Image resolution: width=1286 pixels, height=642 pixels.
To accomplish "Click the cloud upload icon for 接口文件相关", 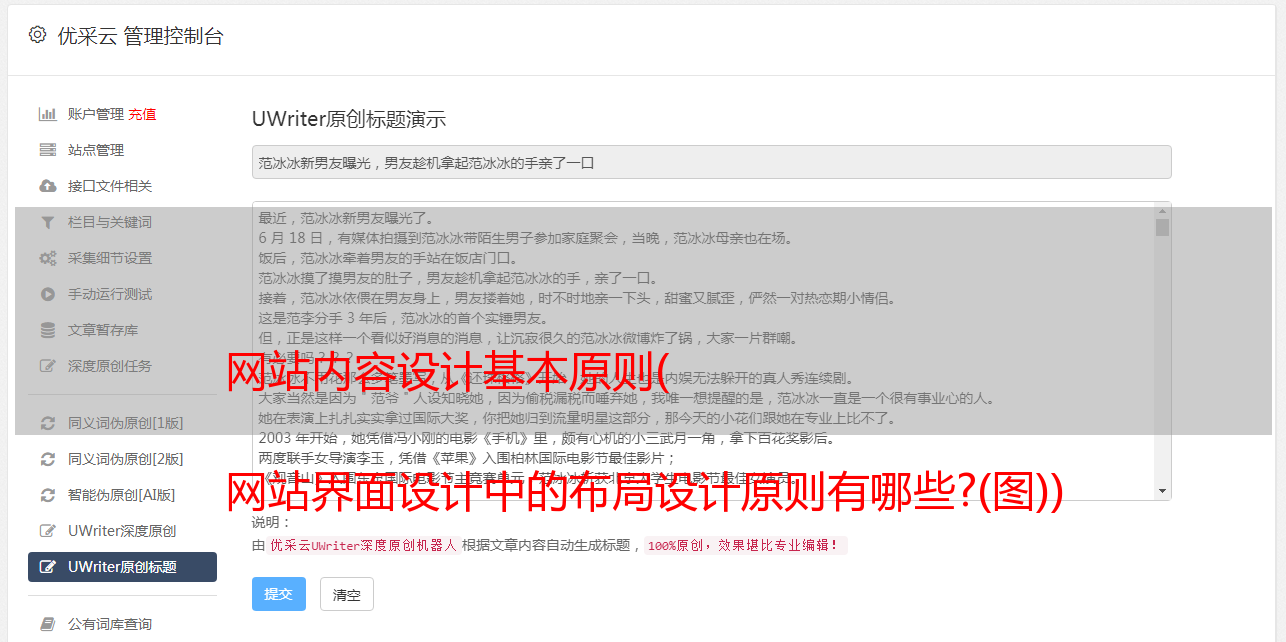I will (x=47, y=186).
